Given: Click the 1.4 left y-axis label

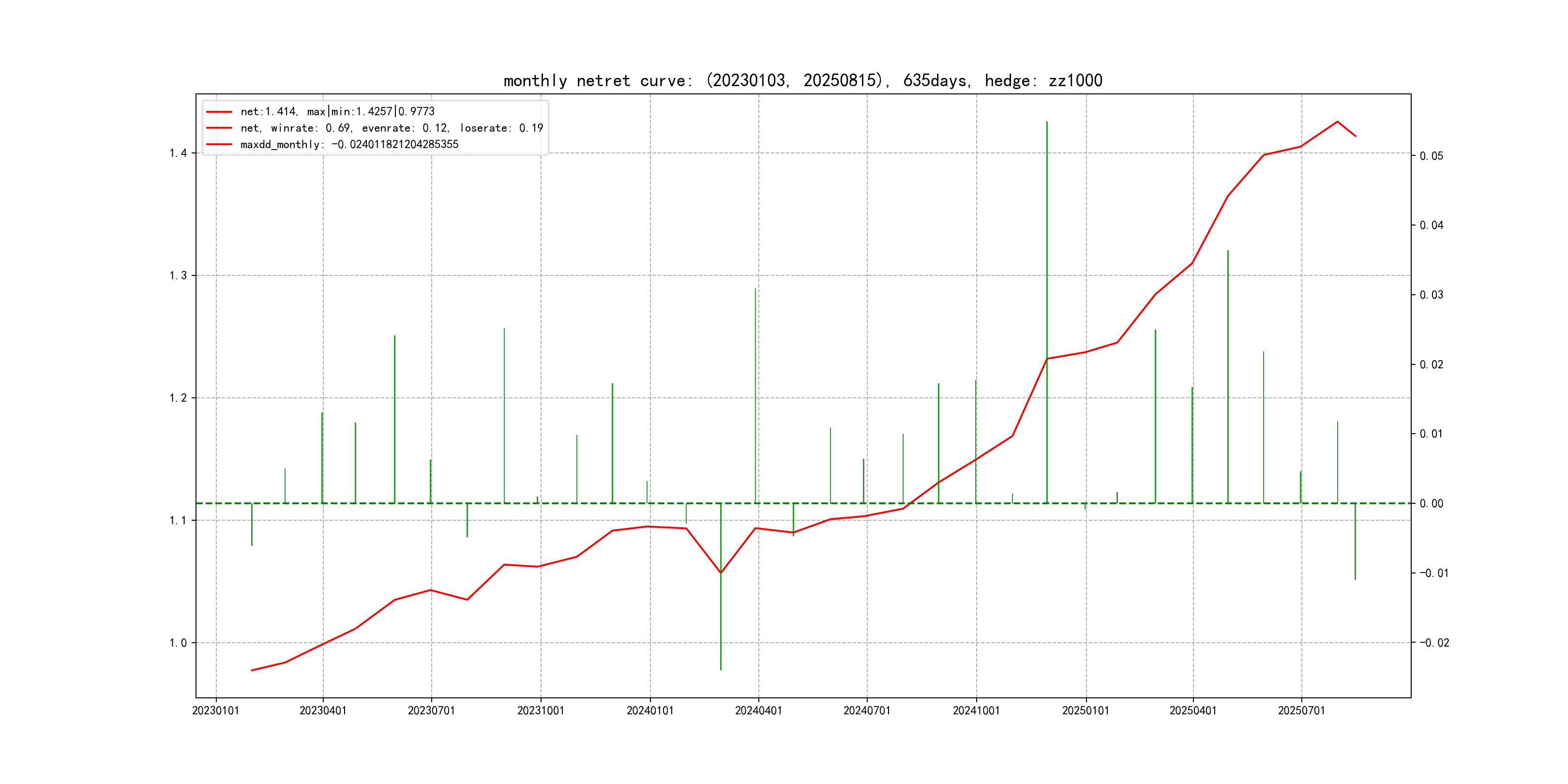Looking at the screenshot, I should [179, 153].
